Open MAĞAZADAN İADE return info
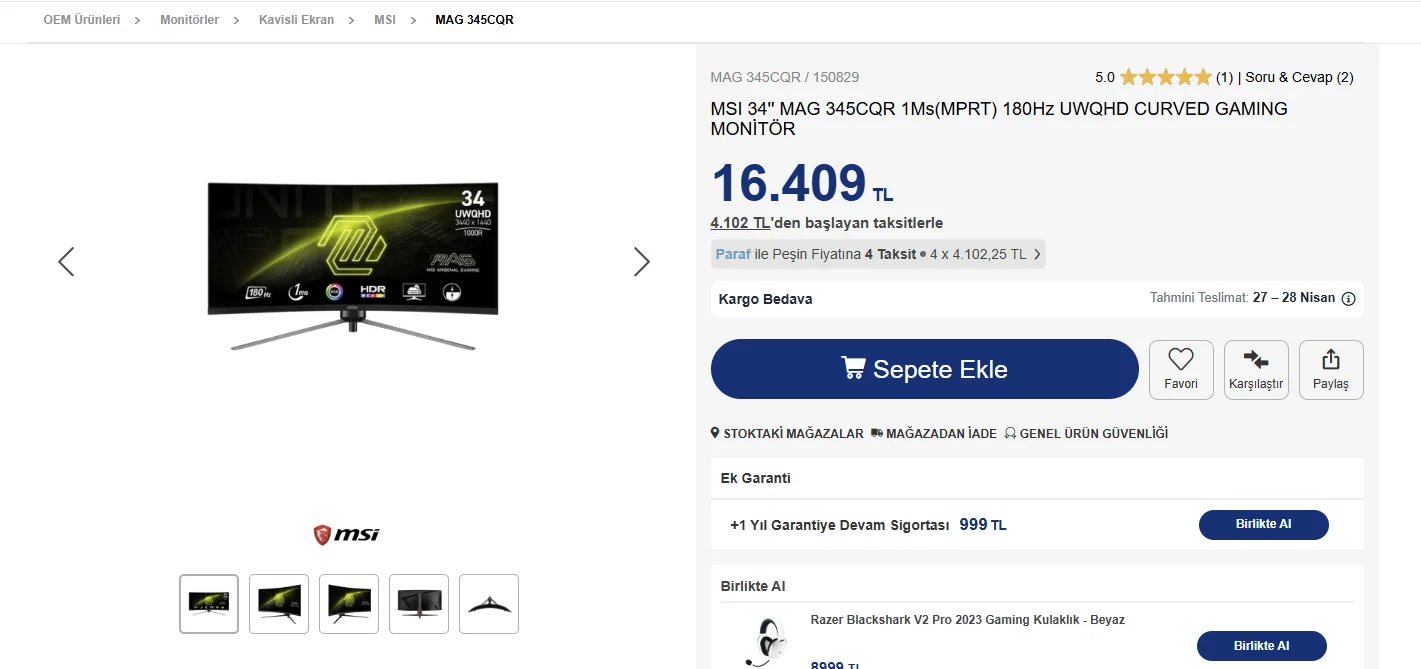 pos(934,434)
